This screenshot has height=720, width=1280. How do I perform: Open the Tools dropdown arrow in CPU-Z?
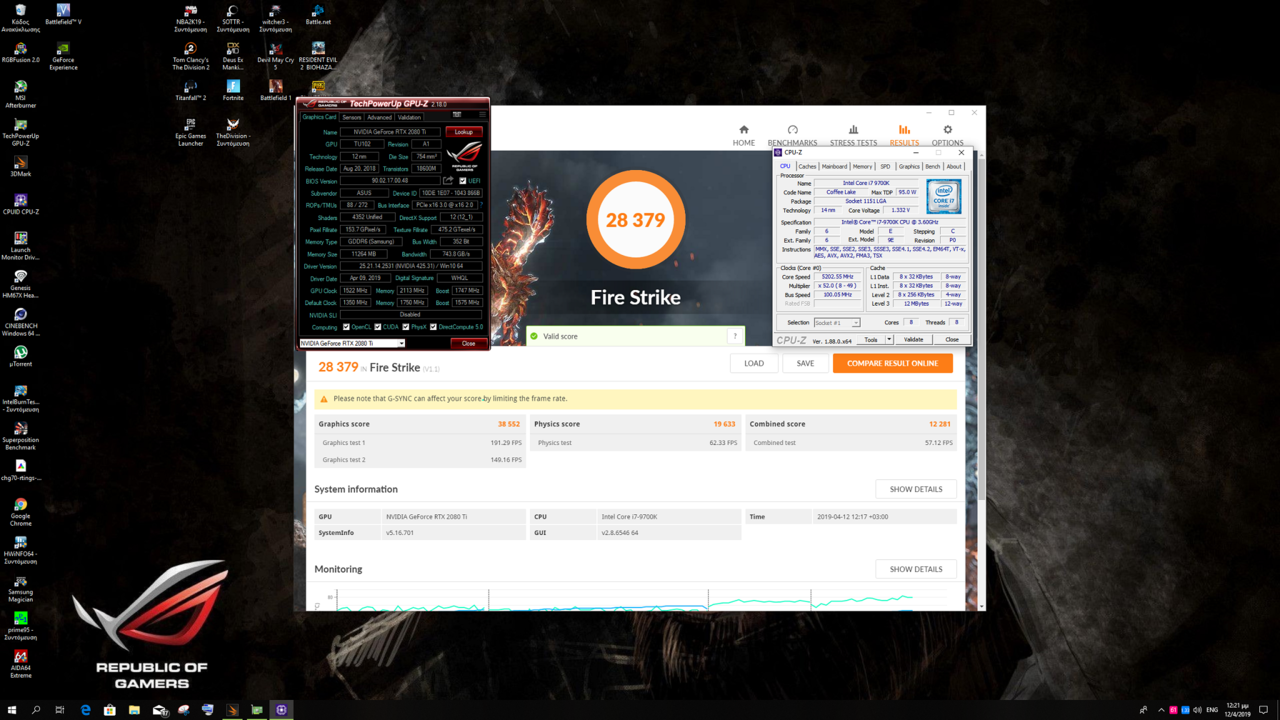coord(889,340)
